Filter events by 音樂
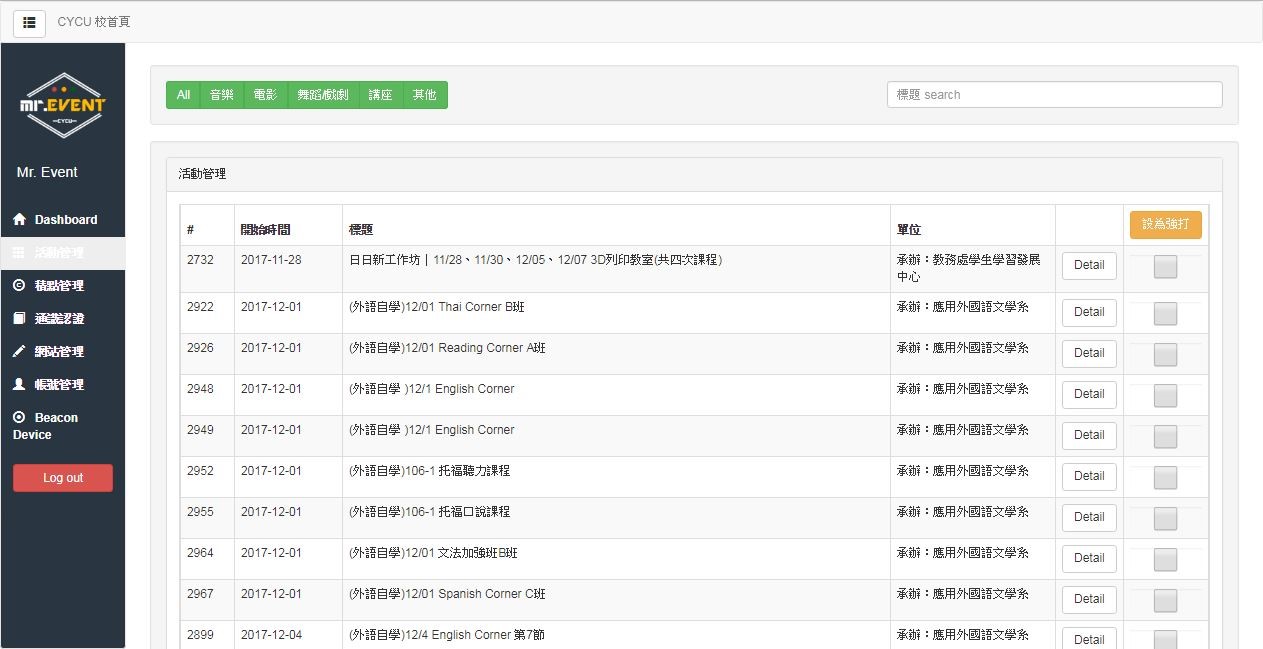 click(x=222, y=95)
